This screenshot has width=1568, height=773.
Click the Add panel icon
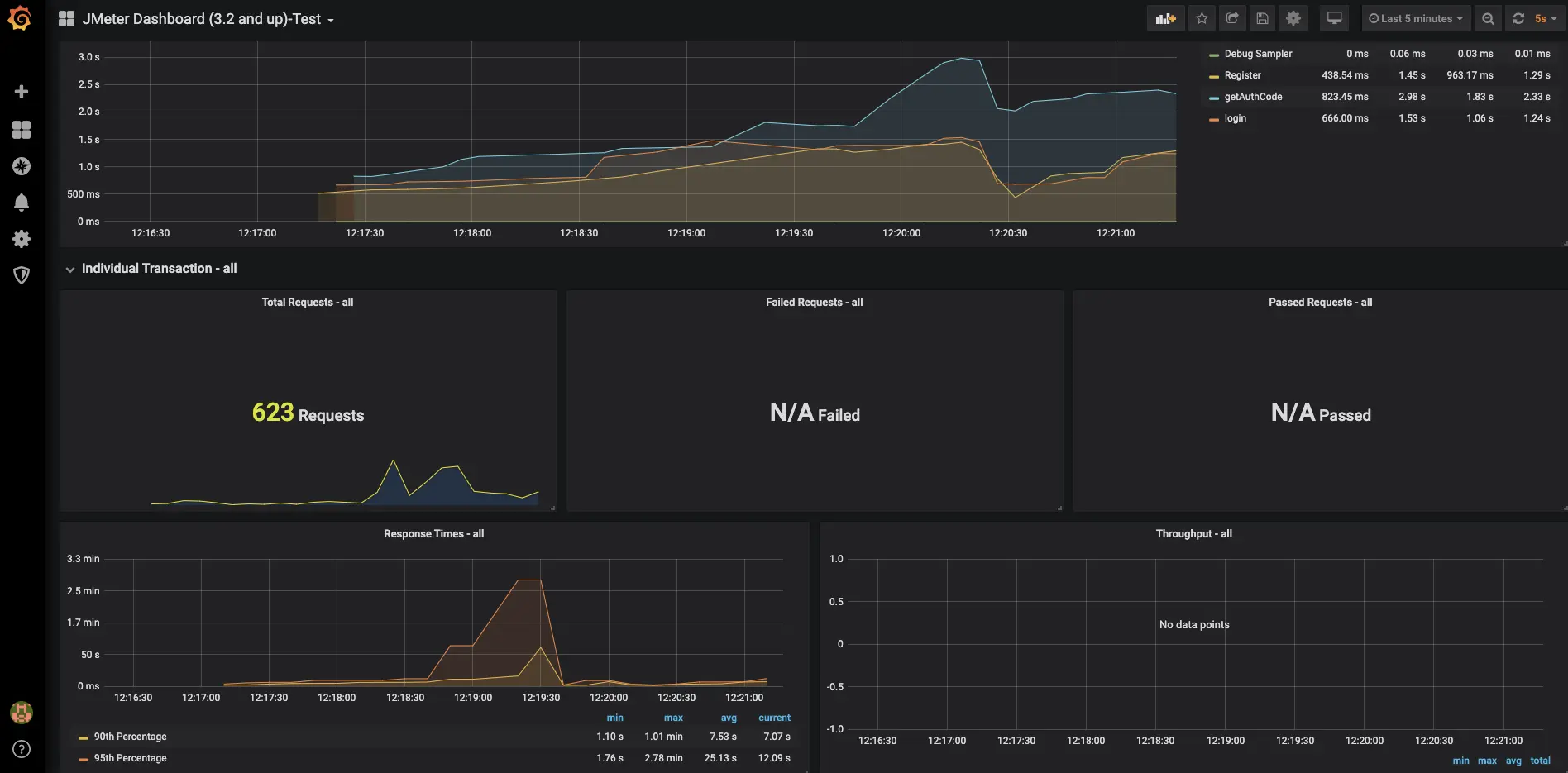click(1166, 18)
